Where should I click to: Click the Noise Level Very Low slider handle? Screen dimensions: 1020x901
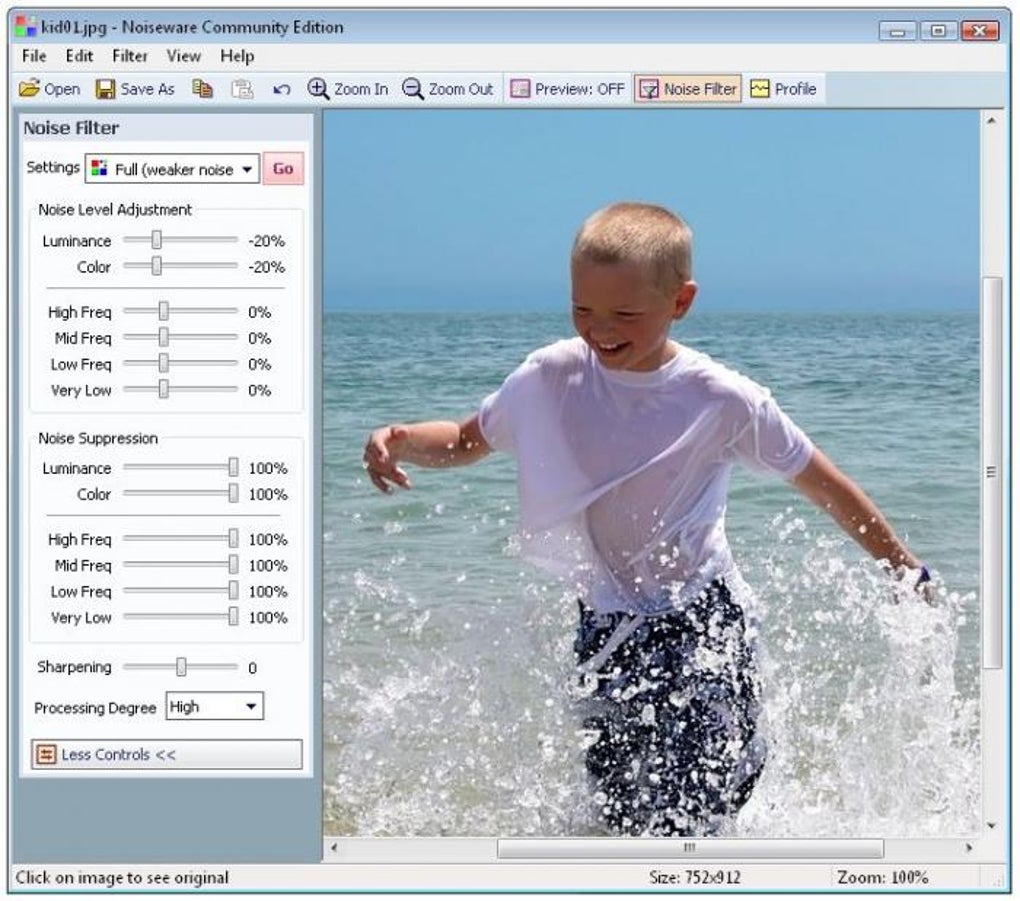[163, 390]
